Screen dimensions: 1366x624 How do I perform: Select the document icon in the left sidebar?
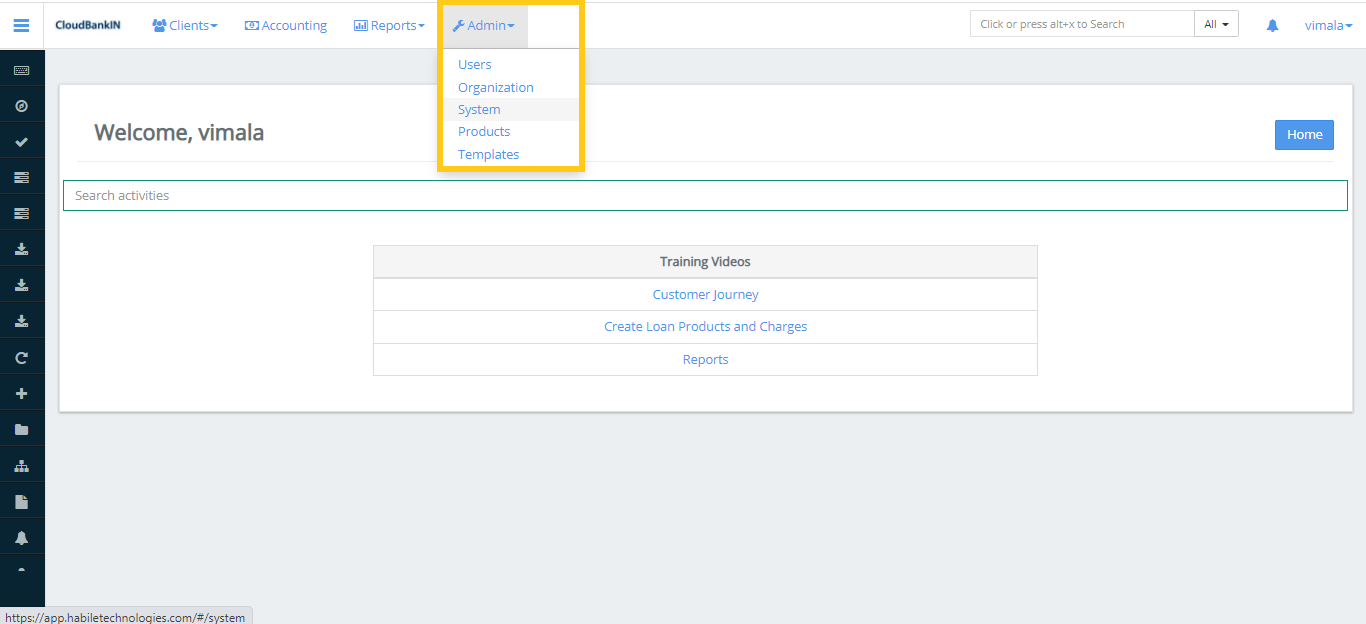pyautogui.click(x=22, y=500)
